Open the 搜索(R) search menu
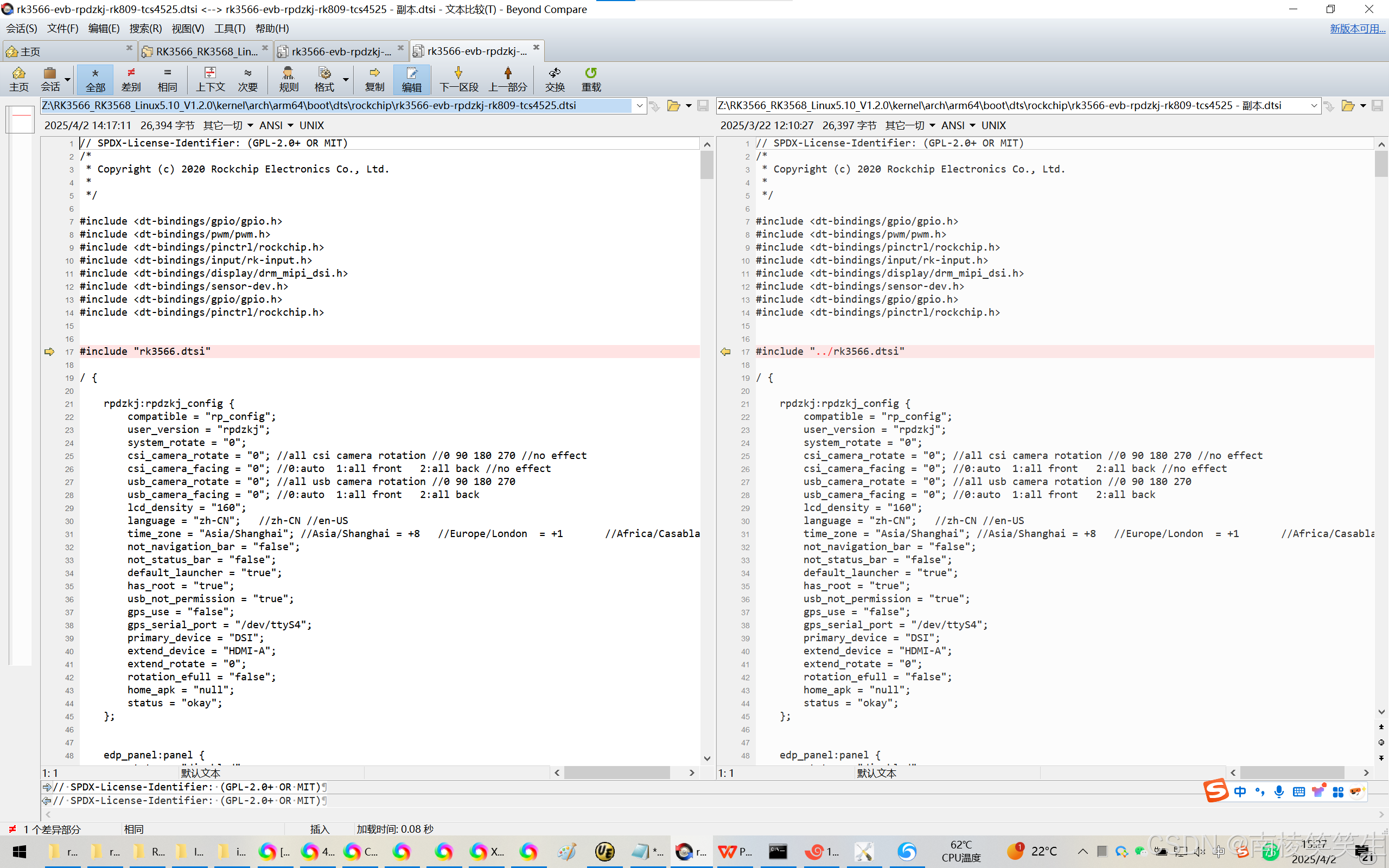 145,28
